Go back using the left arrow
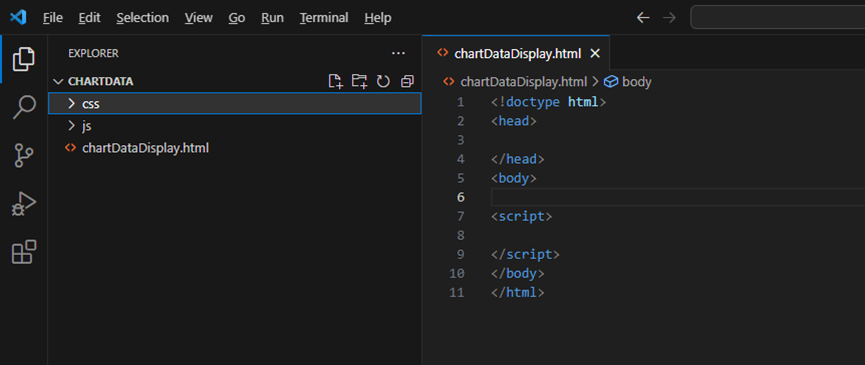The height and width of the screenshot is (365, 865). 643,18
